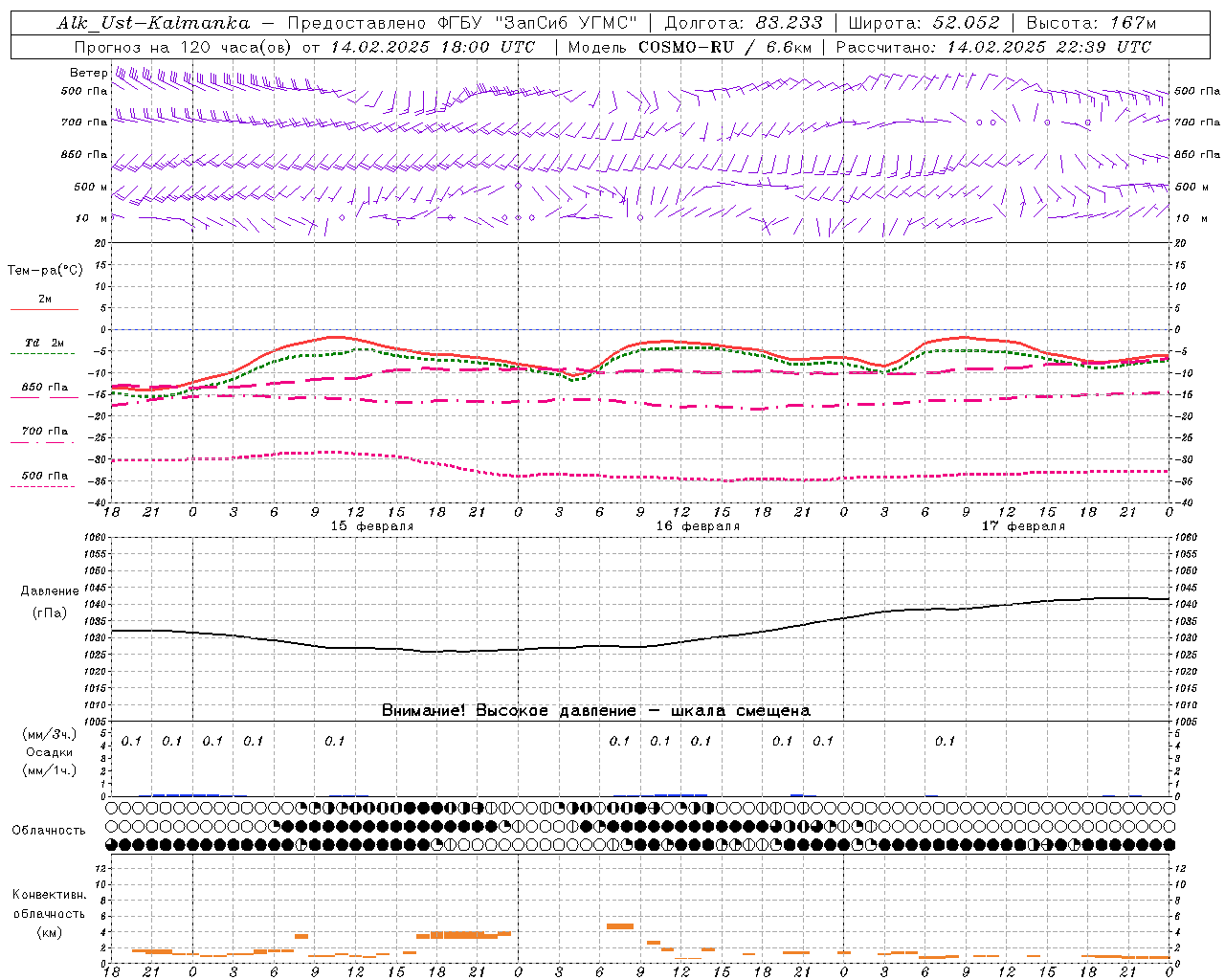Click the '(км)' unit under convective cloudiness
The width and height of the screenshot is (1225, 980).
coord(50,932)
